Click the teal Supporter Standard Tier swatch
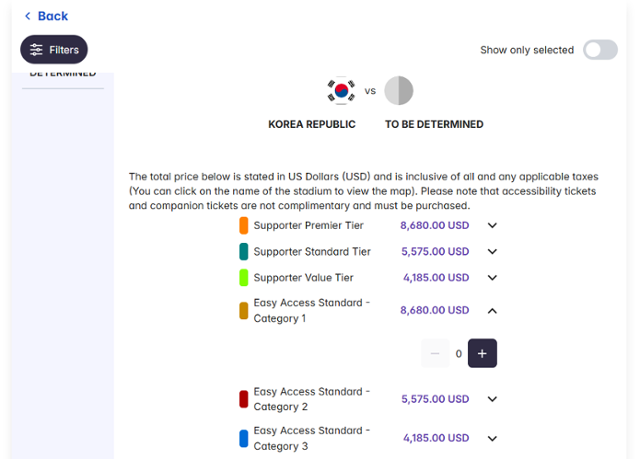This screenshot has height=459, width=640. 244,252
